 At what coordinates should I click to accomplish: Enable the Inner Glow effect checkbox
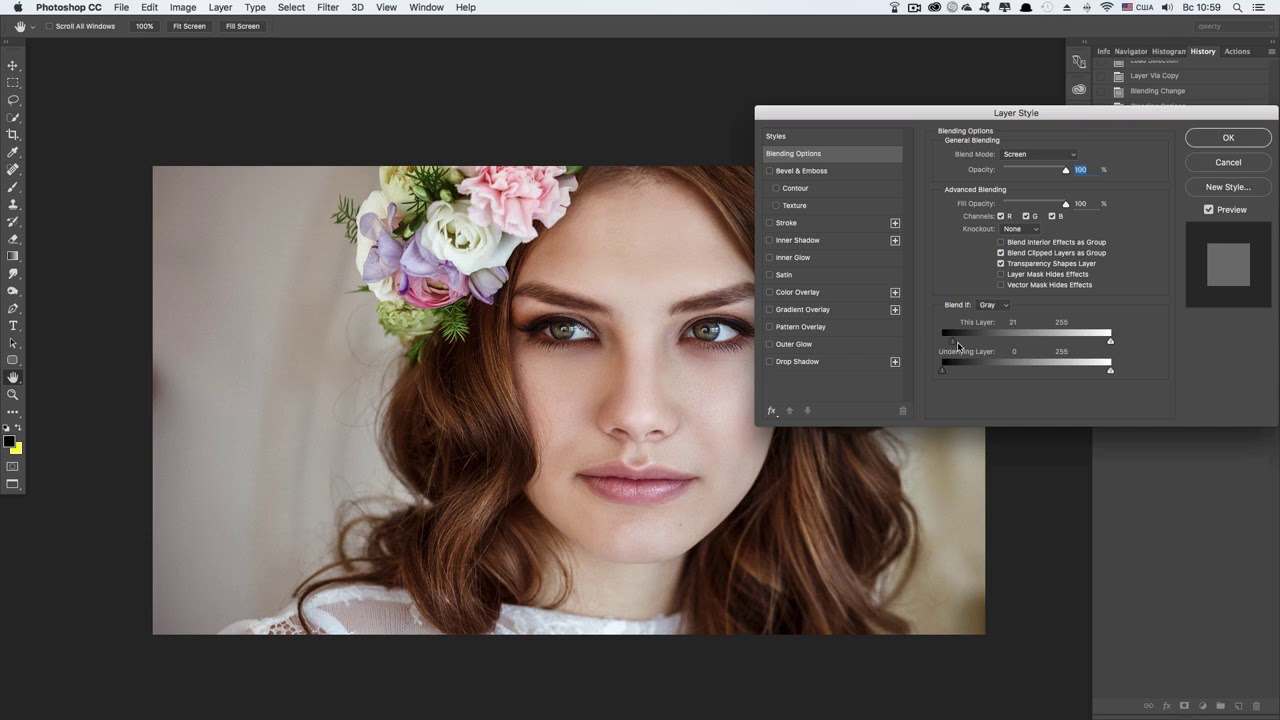click(x=769, y=258)
